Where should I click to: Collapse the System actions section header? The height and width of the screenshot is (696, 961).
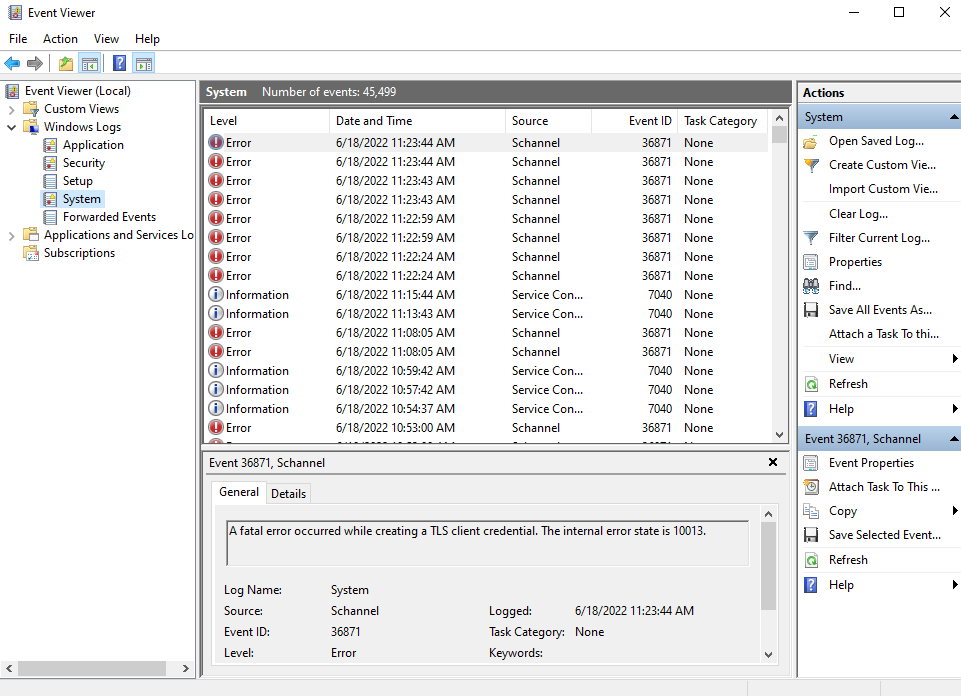[954, 117]
